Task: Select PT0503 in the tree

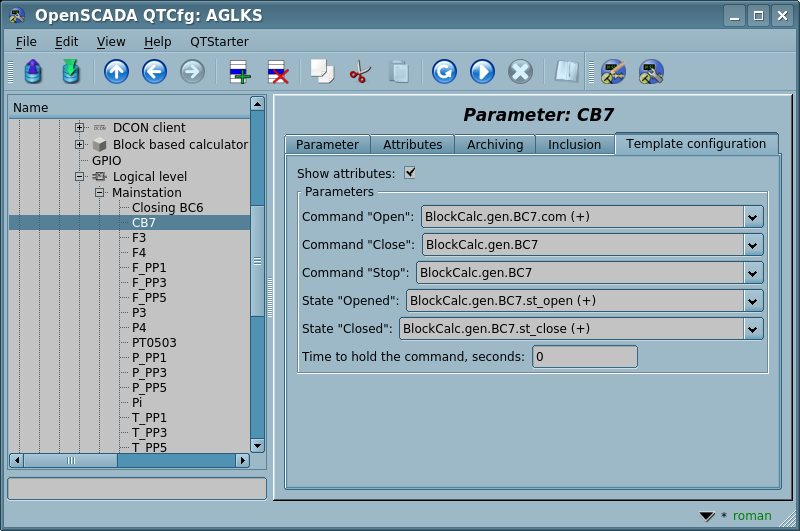Action: pos(154,342)
